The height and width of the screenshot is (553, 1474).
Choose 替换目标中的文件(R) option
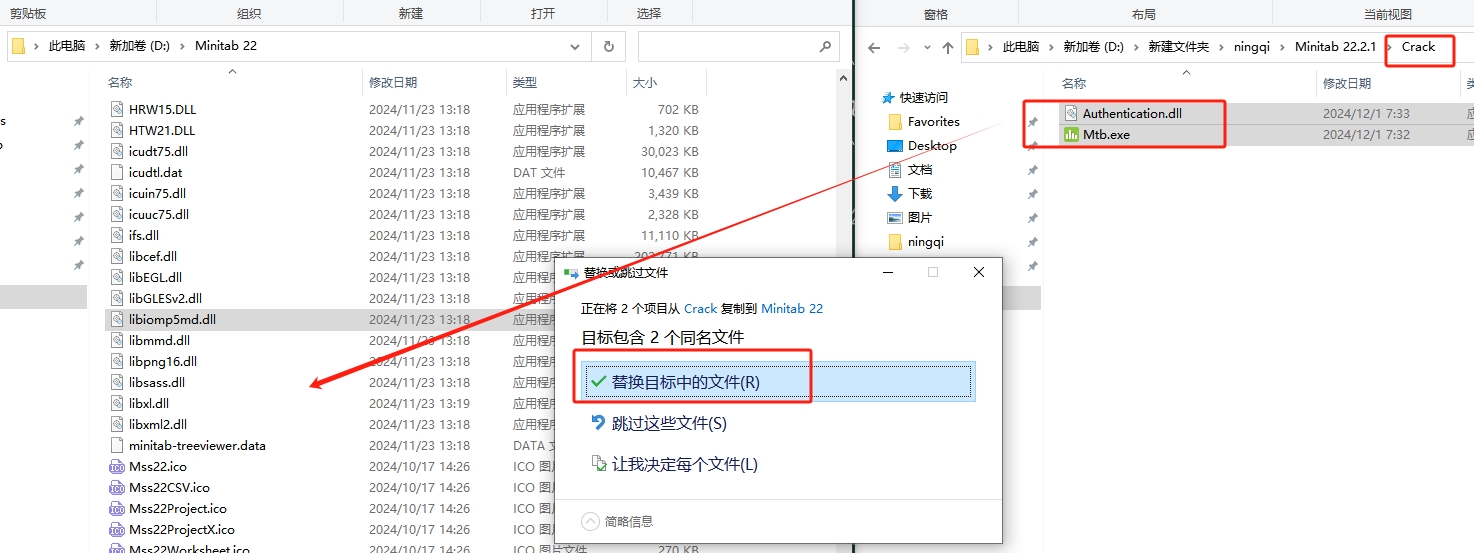[777, 382]
